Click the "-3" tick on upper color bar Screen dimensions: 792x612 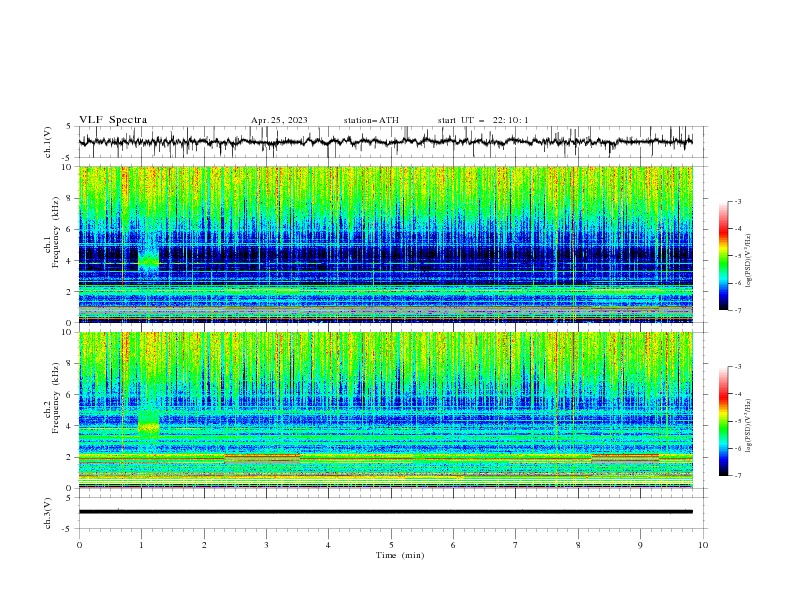tap(737, 201)
